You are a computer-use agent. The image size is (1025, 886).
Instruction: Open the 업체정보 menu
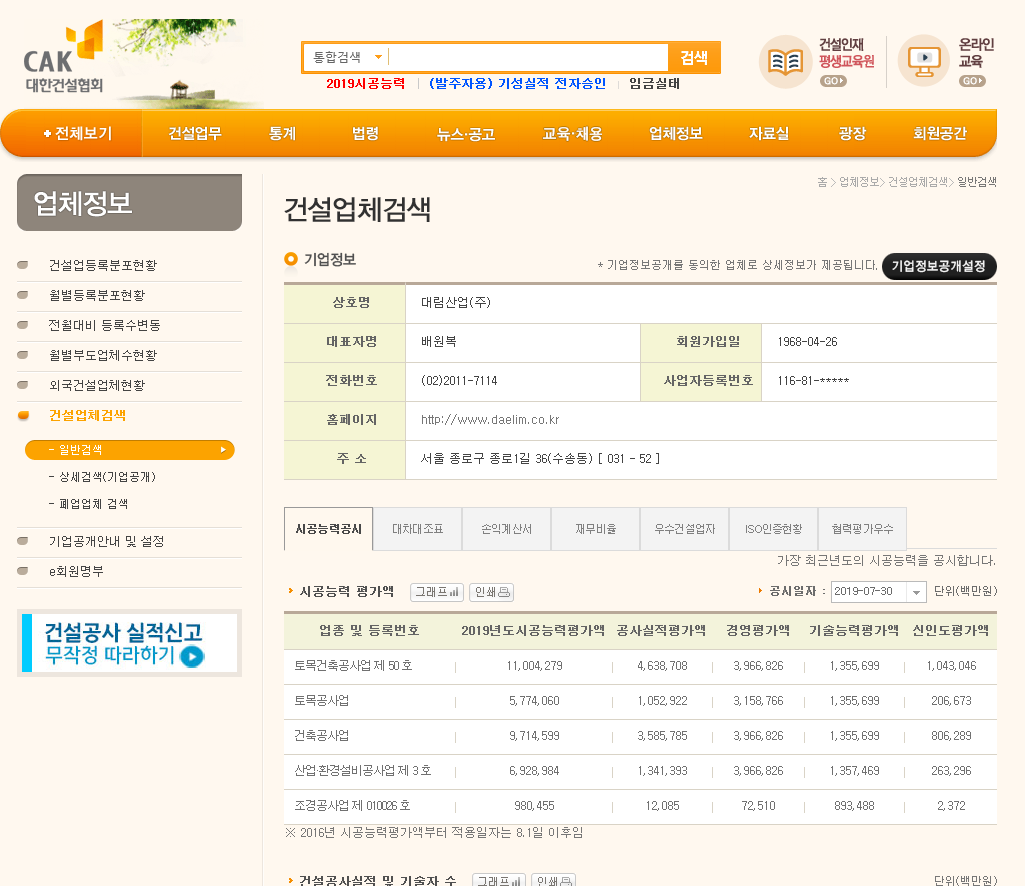(675, 133)
